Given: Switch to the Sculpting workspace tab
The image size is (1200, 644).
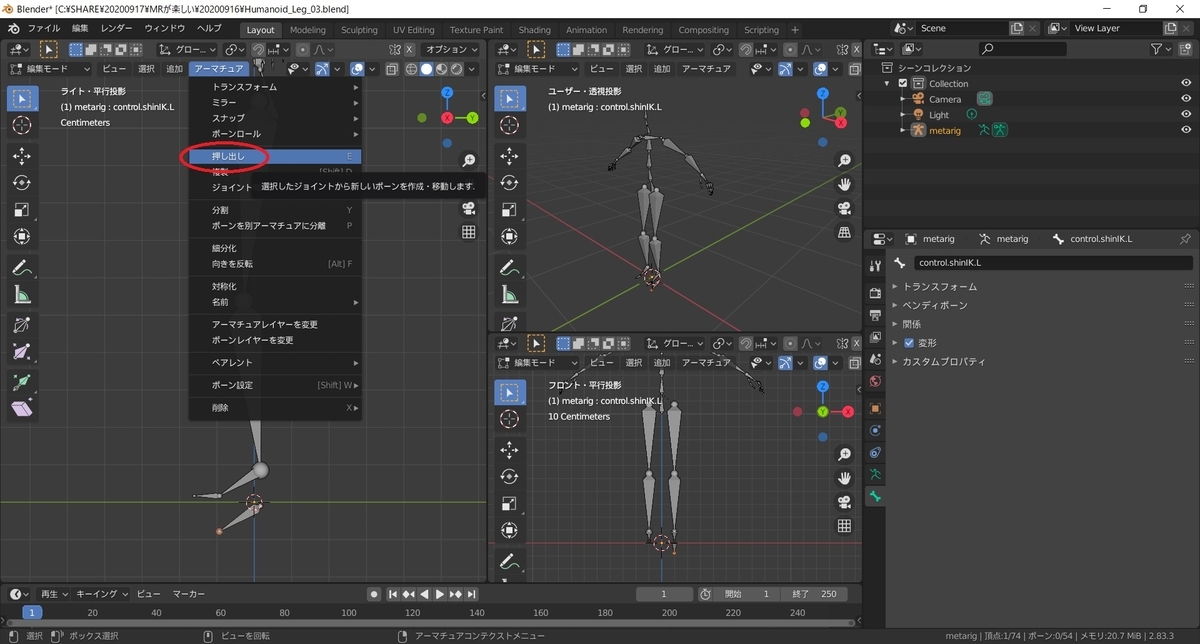Looking at the screenshot, I should pos(359,30).
